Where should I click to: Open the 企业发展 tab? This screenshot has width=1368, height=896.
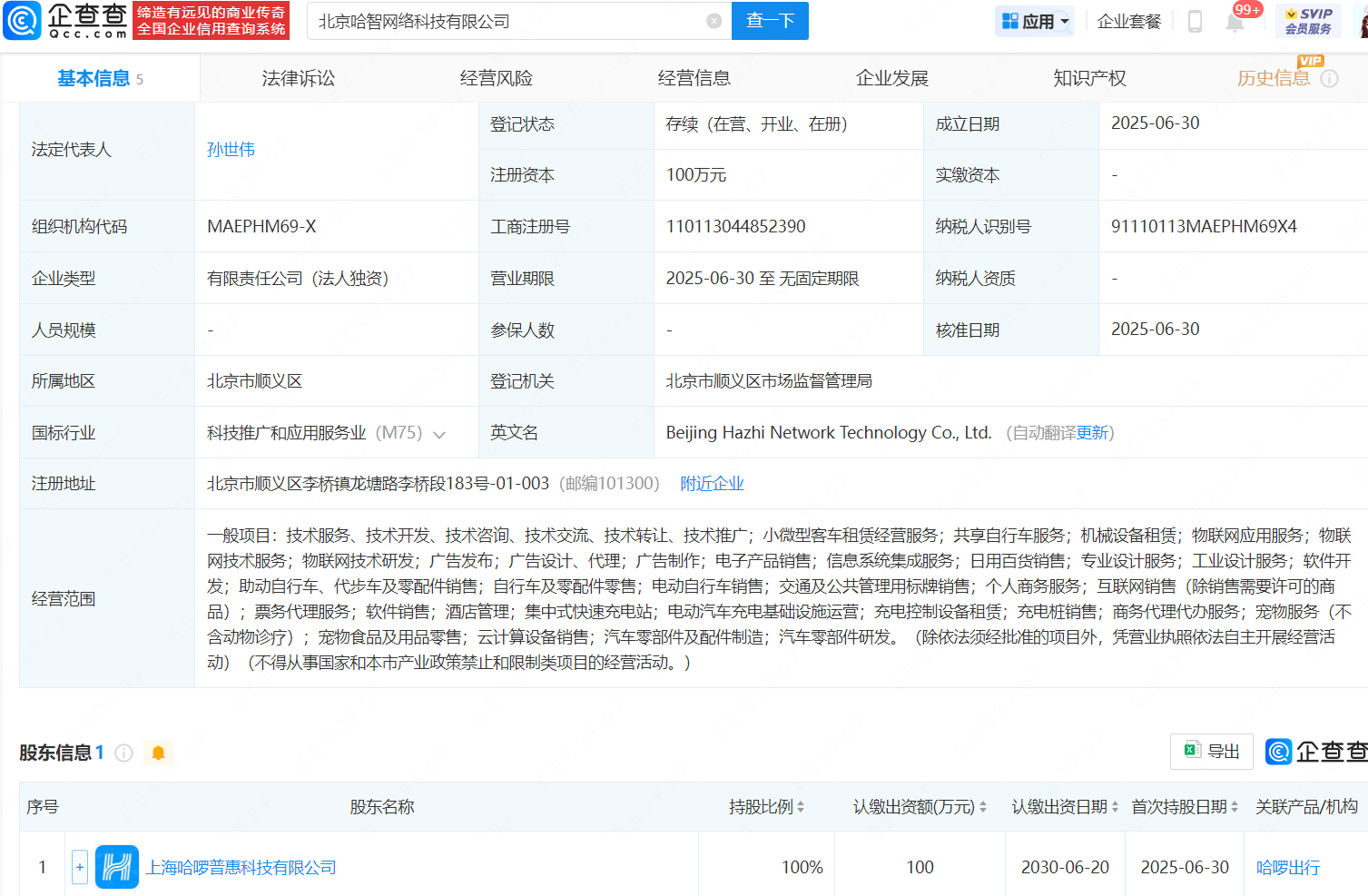tap(891, 79)
